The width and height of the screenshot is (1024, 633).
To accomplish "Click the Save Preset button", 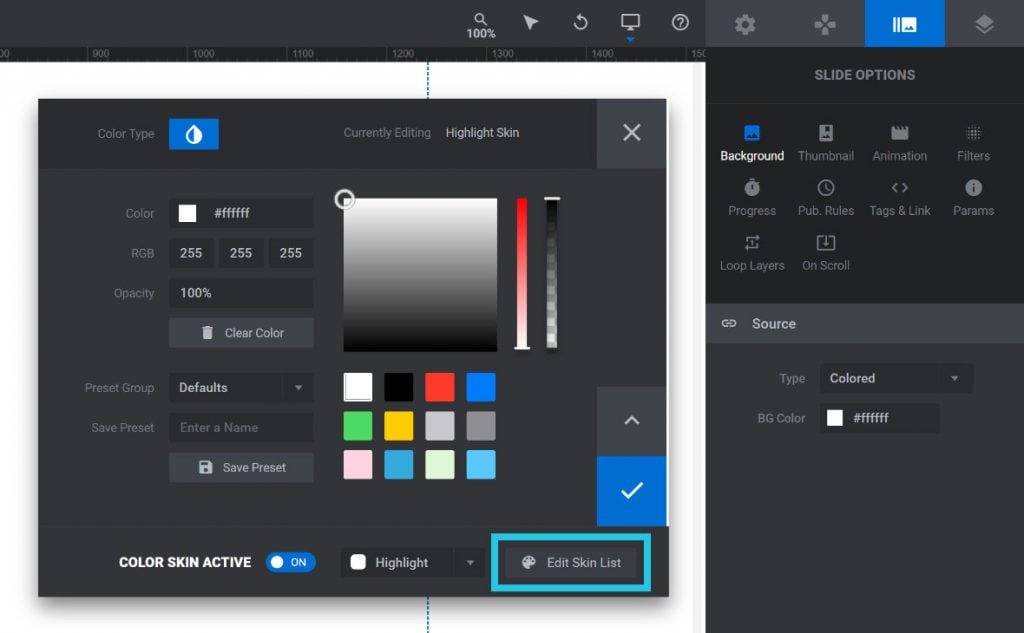I will tap(241, 467).
